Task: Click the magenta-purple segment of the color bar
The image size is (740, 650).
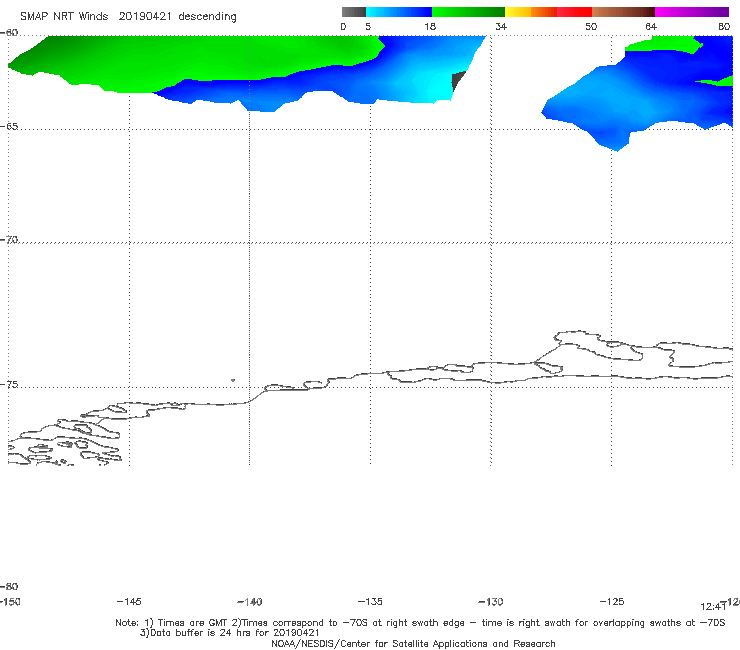Action: pyautogui.click(x=692, y=12)
